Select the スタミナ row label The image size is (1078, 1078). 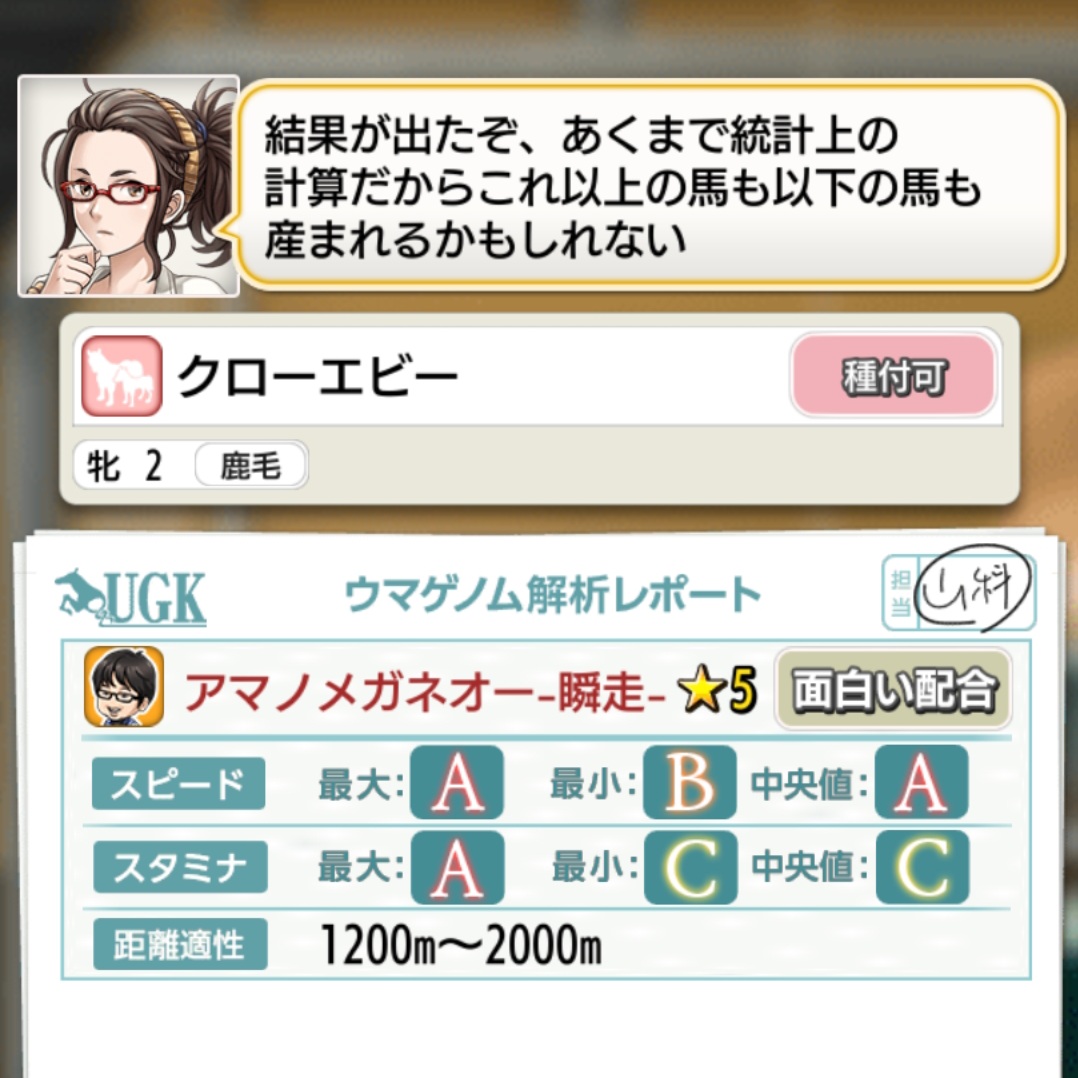pyautogui.click(x=180, y=867)
